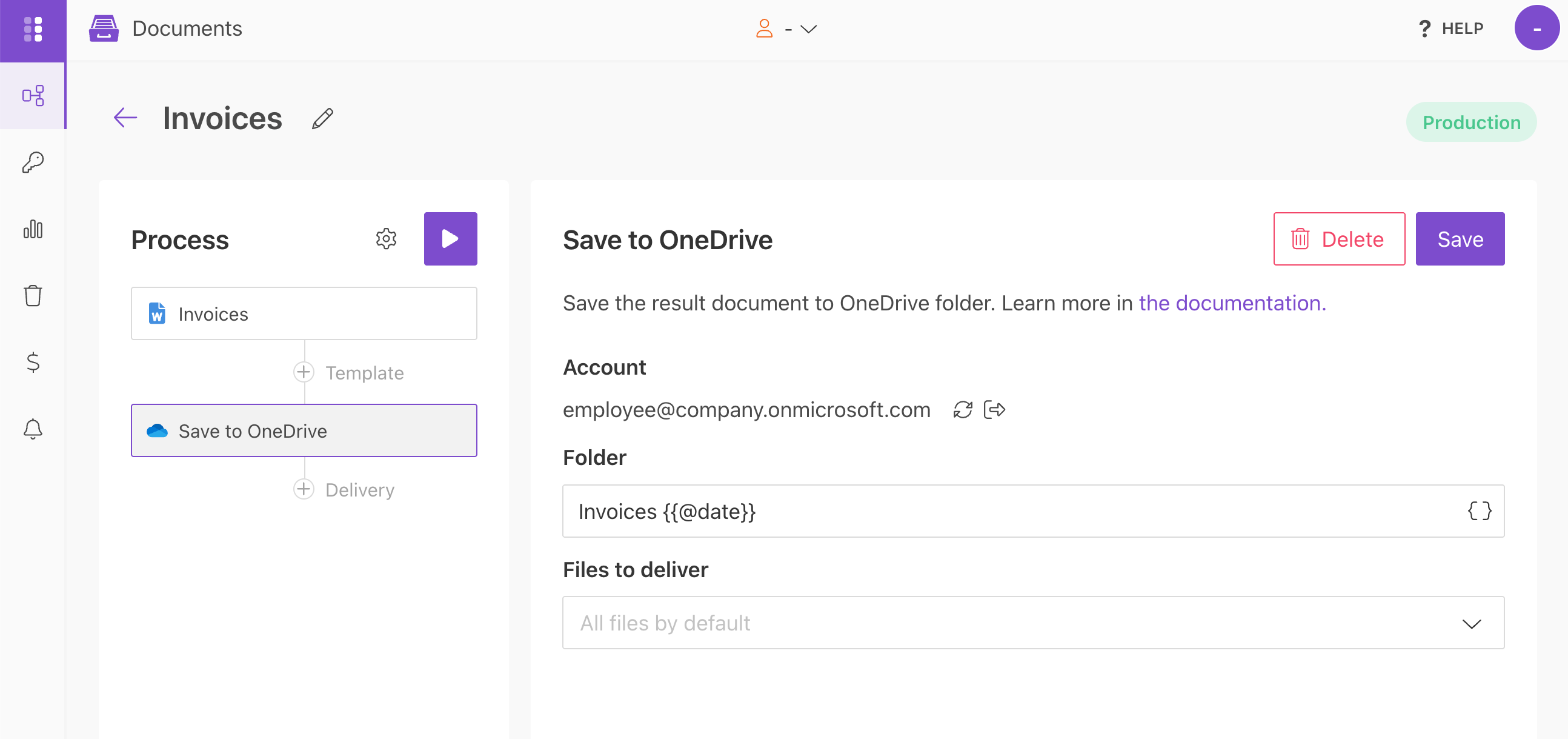Select the Save to OneDrive step
Image resolution: width=1568 pixels, height=739 pixels.
(304, 430)
